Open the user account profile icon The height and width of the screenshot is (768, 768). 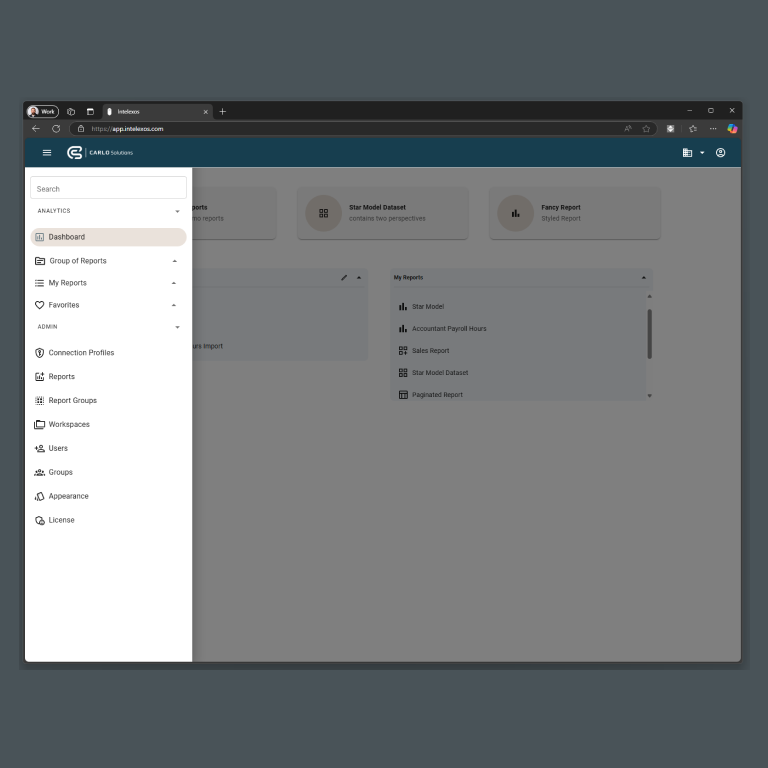tap(720, 153)
